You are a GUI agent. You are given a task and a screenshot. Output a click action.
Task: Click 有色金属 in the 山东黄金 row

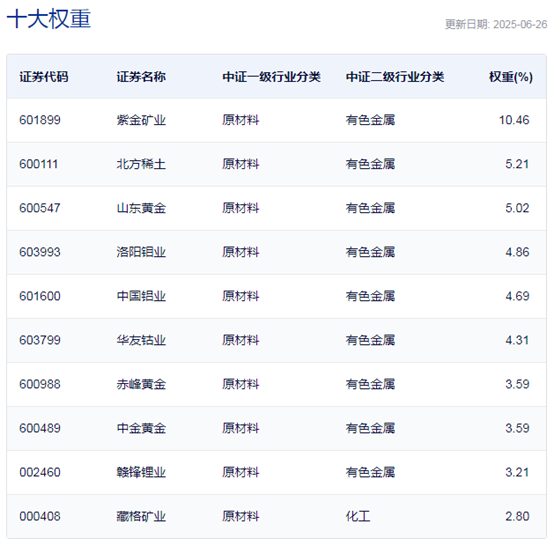[370, 208]
